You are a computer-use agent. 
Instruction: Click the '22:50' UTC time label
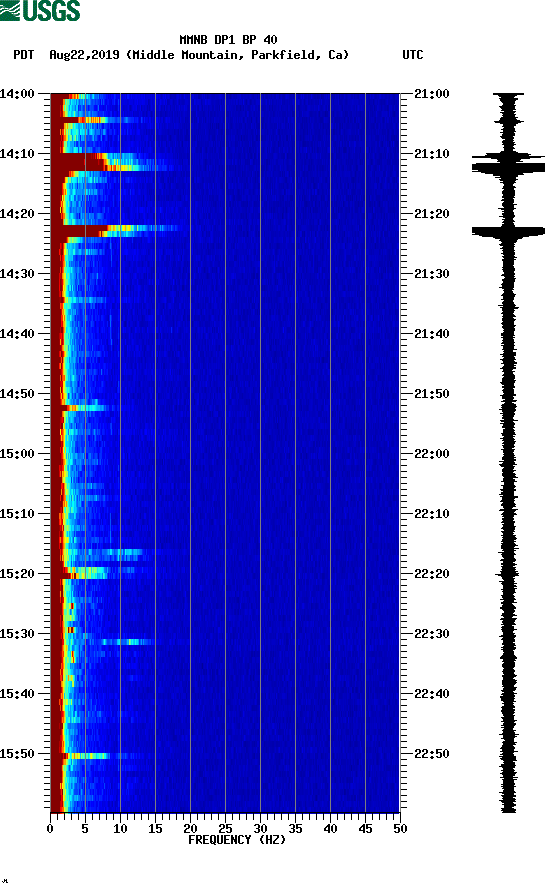pos(432,754)
